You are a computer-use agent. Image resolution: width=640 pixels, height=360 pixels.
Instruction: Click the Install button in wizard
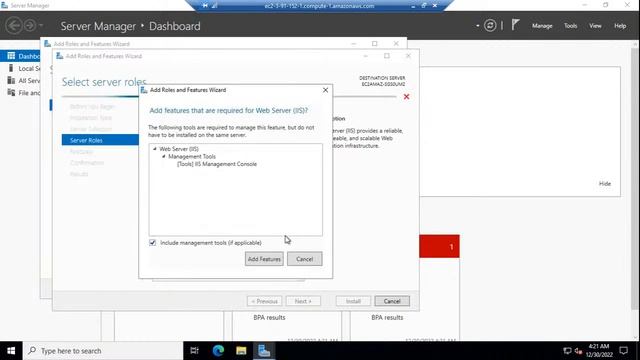353,301
